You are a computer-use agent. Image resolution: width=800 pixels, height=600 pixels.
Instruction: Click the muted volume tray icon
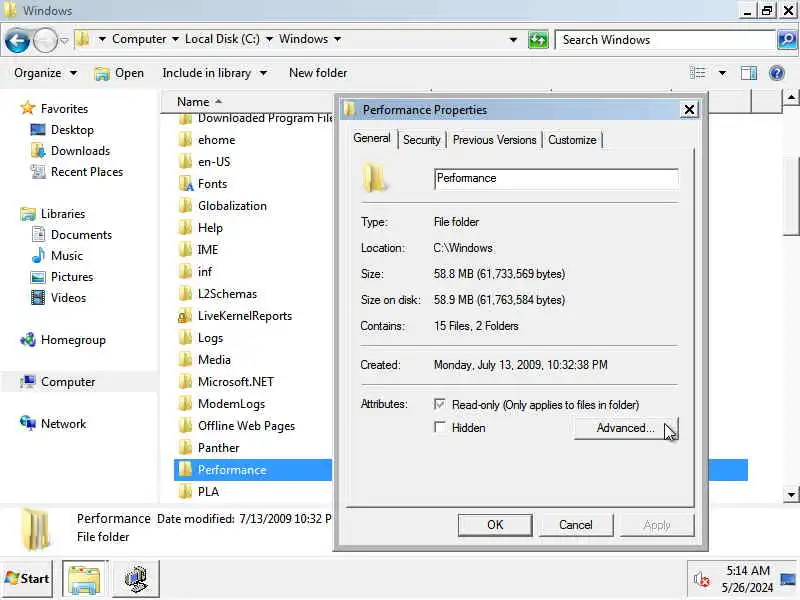(702, 580)
